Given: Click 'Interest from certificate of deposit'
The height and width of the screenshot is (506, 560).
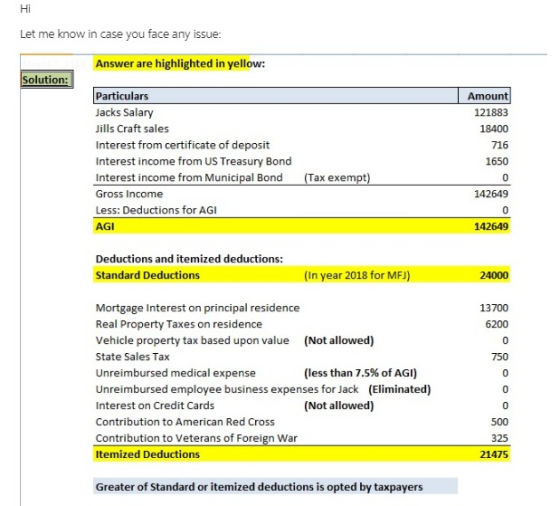Looking at the screenshot, I should tap(182, 145).
